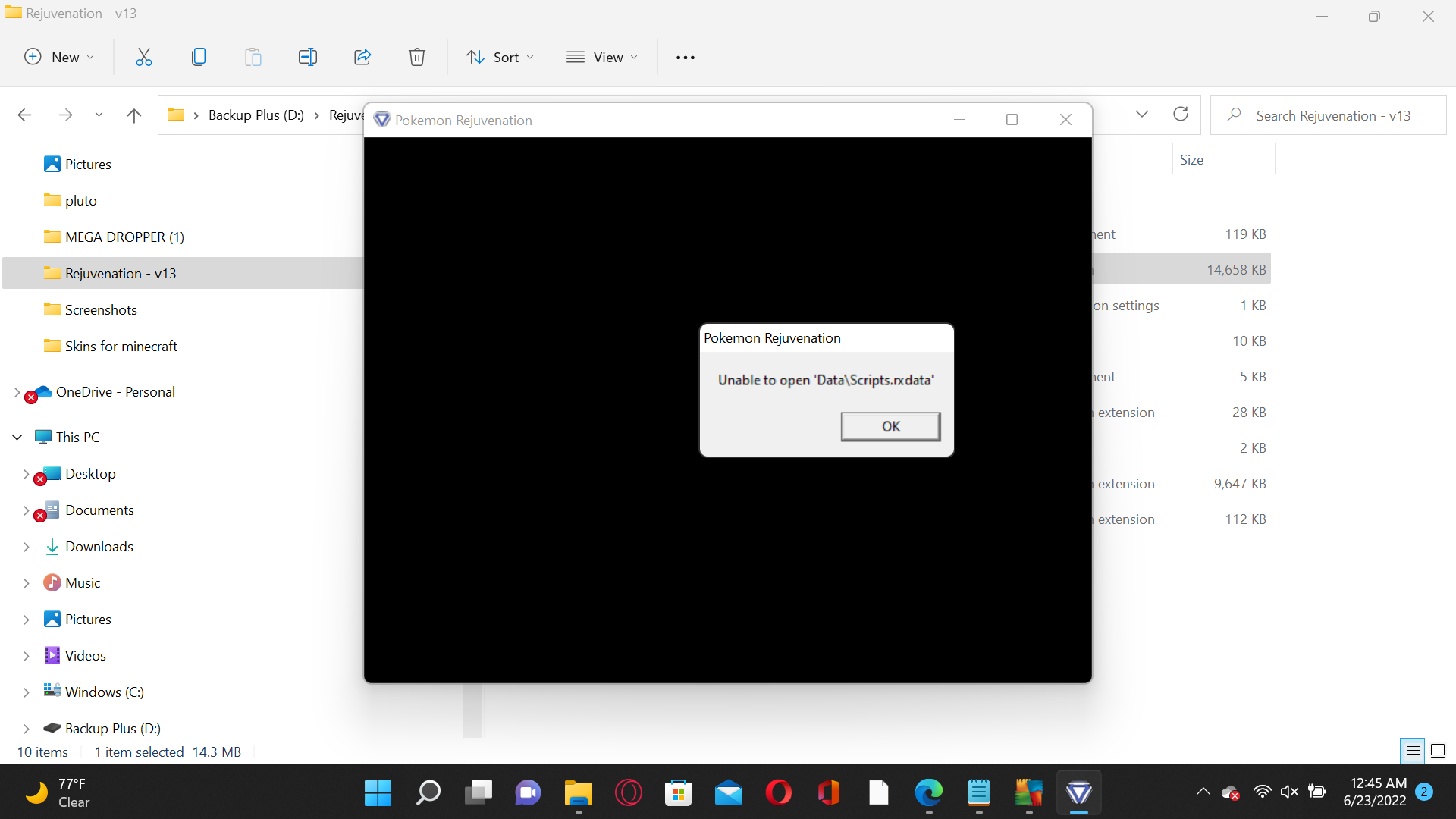Open Microsoft Edge from taskbar

(928, 793)
